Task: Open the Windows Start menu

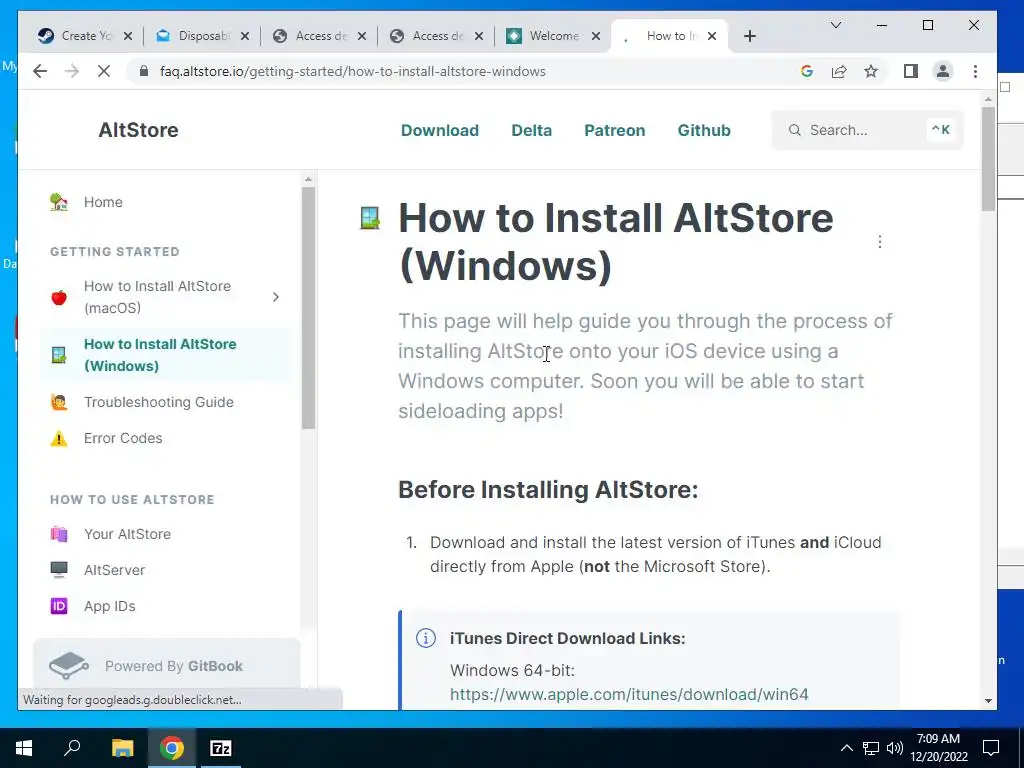Action: point(24,748)
